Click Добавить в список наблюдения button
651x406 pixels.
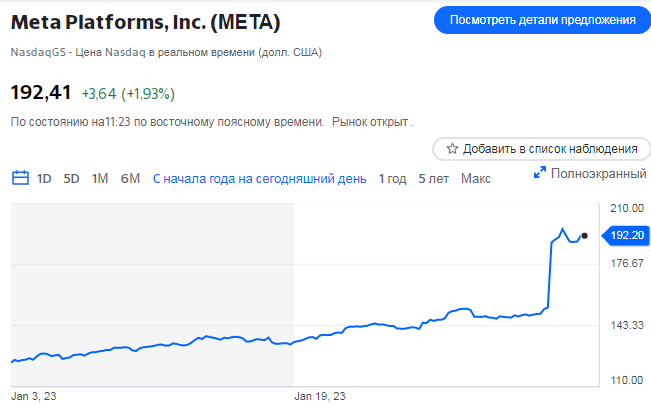pyautogui.click(x=541, y=149)
